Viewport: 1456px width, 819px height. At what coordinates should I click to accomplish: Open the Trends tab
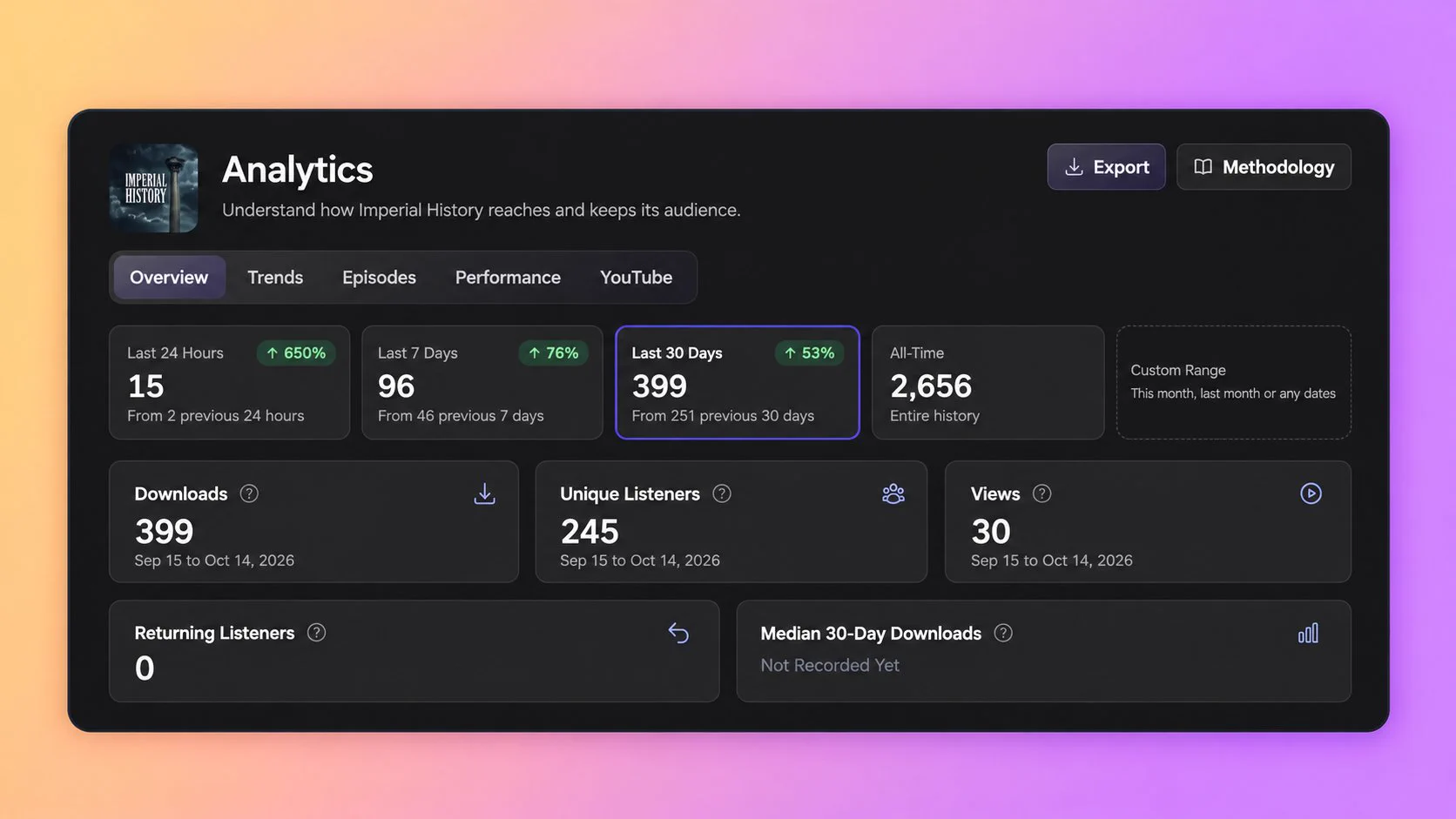pos(275,278)
